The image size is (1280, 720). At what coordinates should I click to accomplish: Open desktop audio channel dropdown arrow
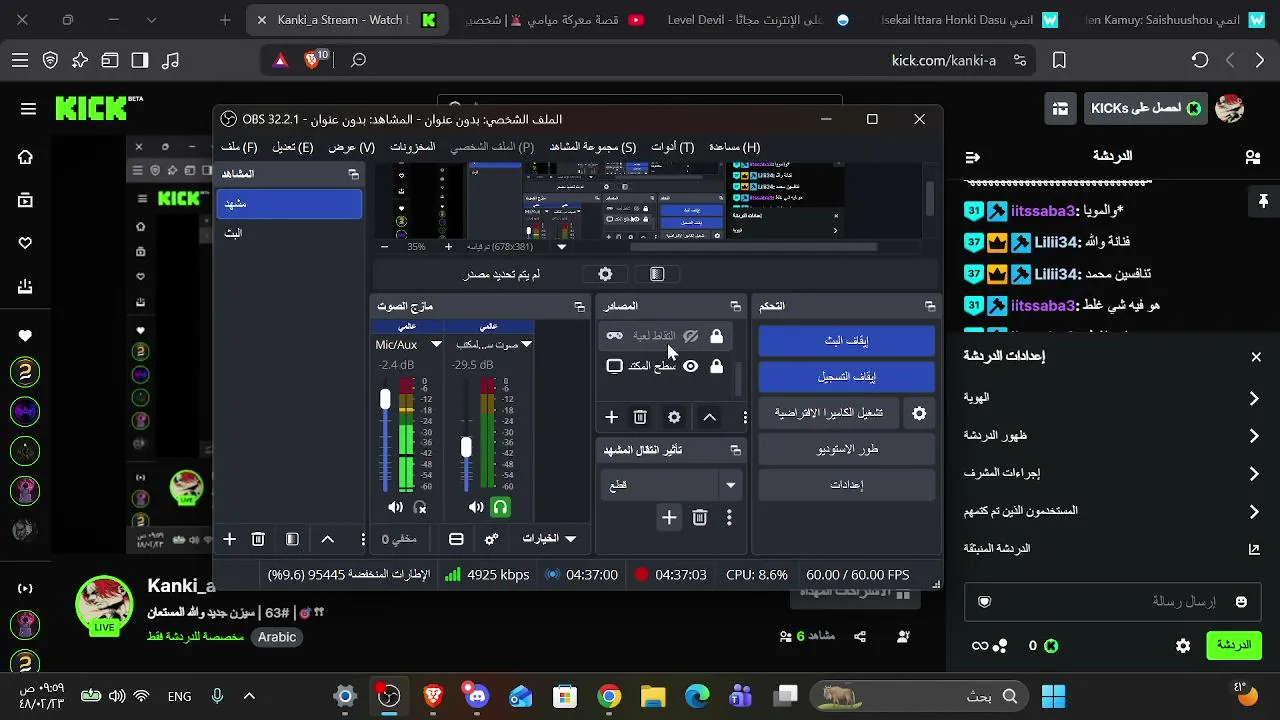pos(526,344)
